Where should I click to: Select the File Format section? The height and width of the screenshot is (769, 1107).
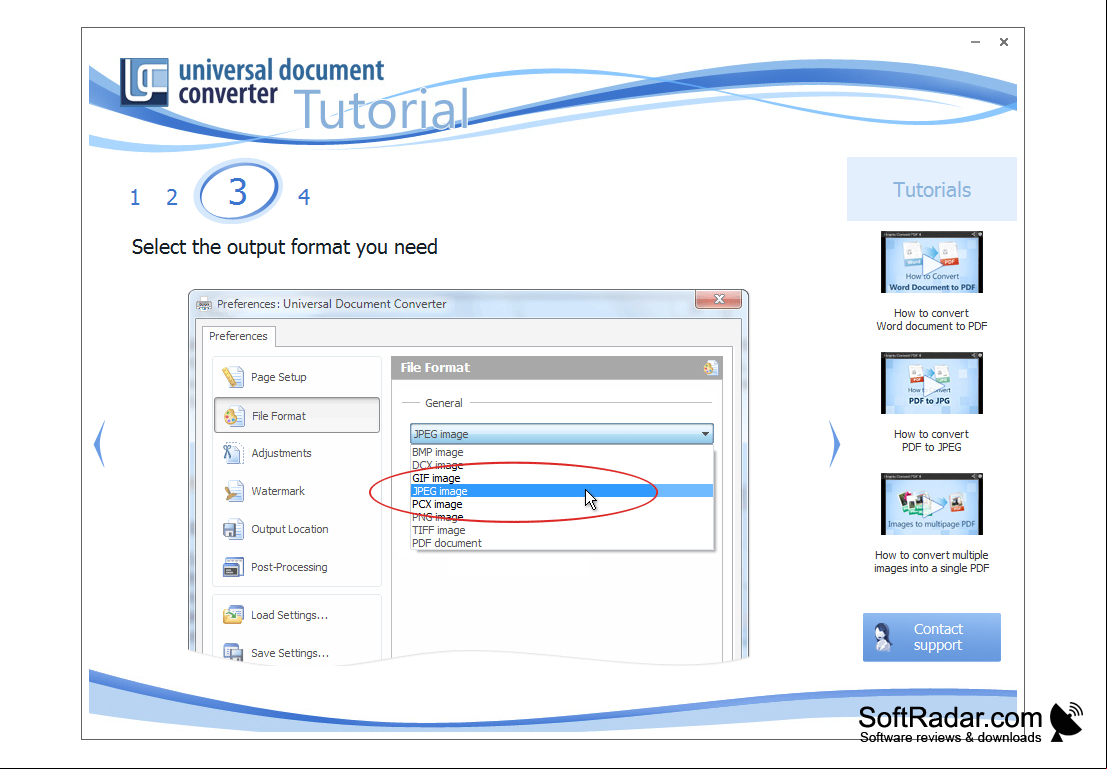click(297, 415)
